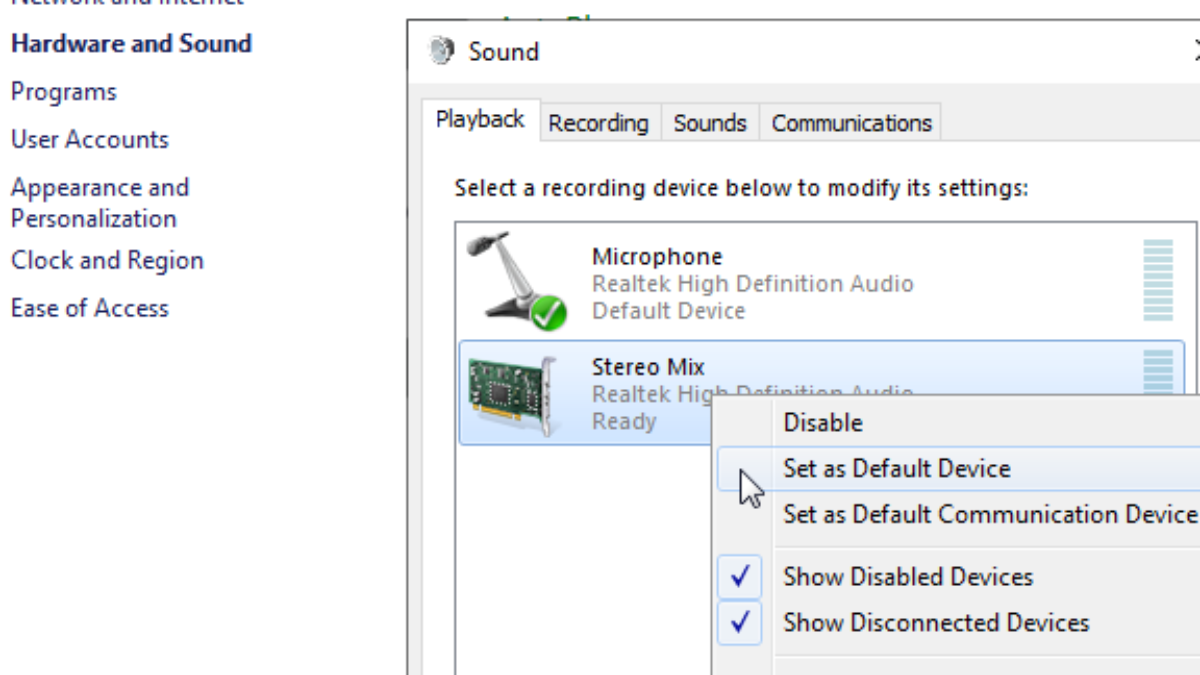Choose Set as Default Device
Image resolution: width=1200 pixels, height=675 pixels.
tap(897, 468)
